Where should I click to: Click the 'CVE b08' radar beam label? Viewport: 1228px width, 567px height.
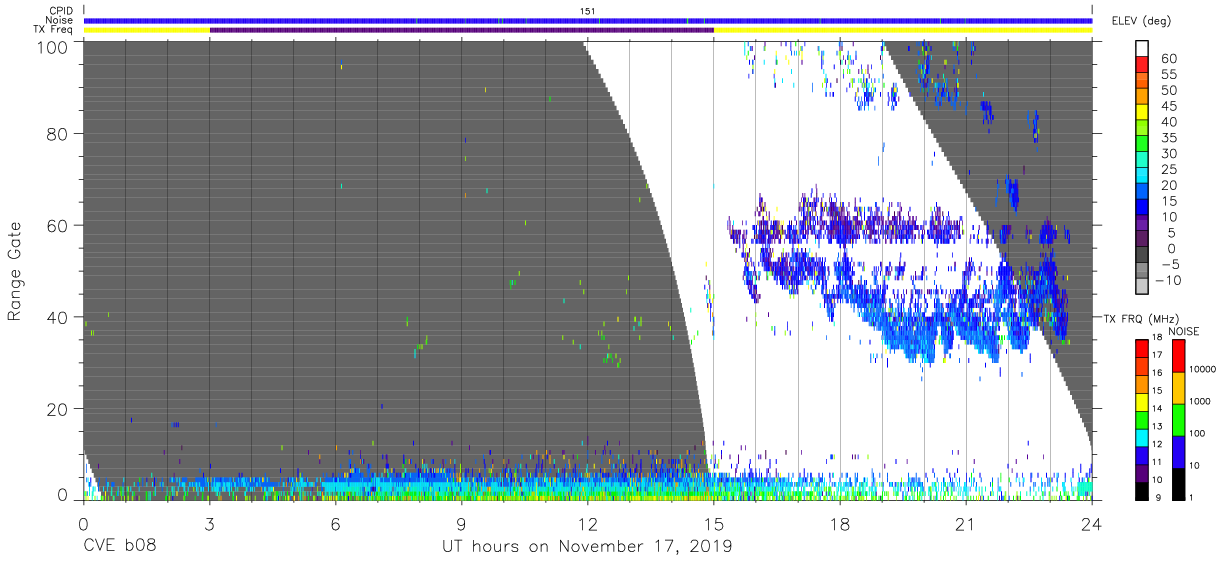tap(119, 546)
